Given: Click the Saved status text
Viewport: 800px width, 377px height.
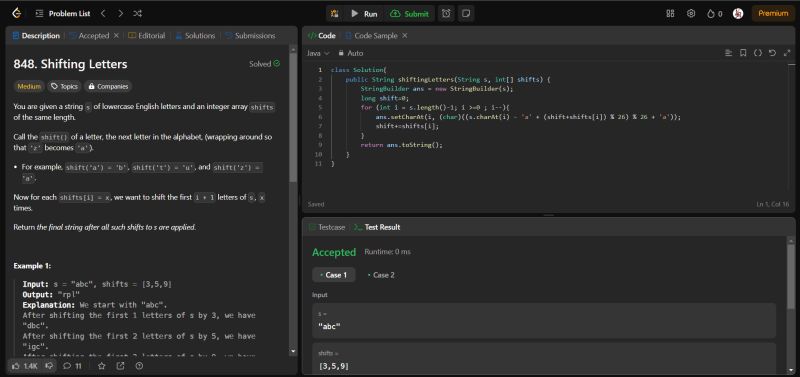Looking at the screenshot, I should tap(316, 205).
